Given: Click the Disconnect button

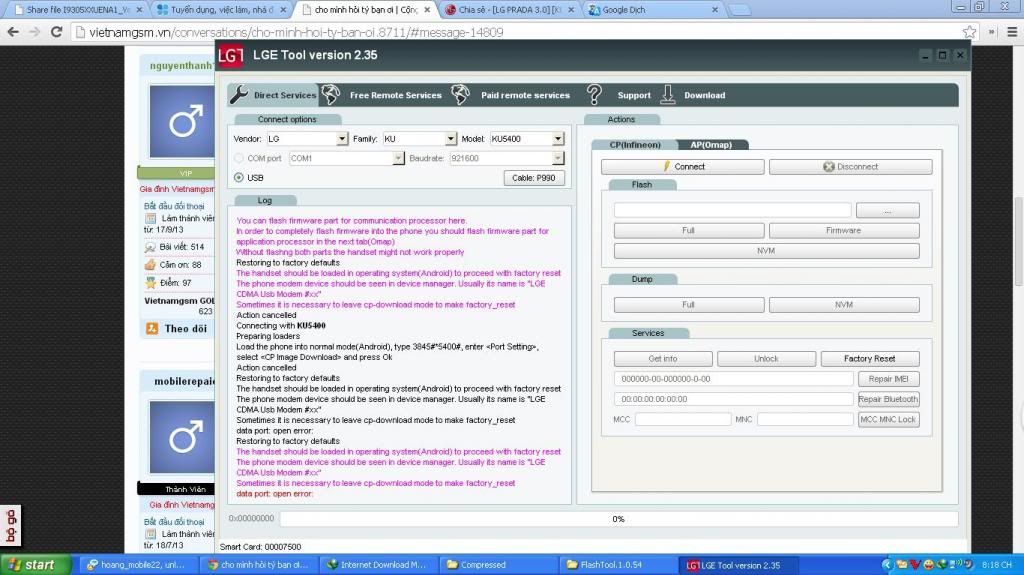Looking at the screenshot, I should point(850,167).
